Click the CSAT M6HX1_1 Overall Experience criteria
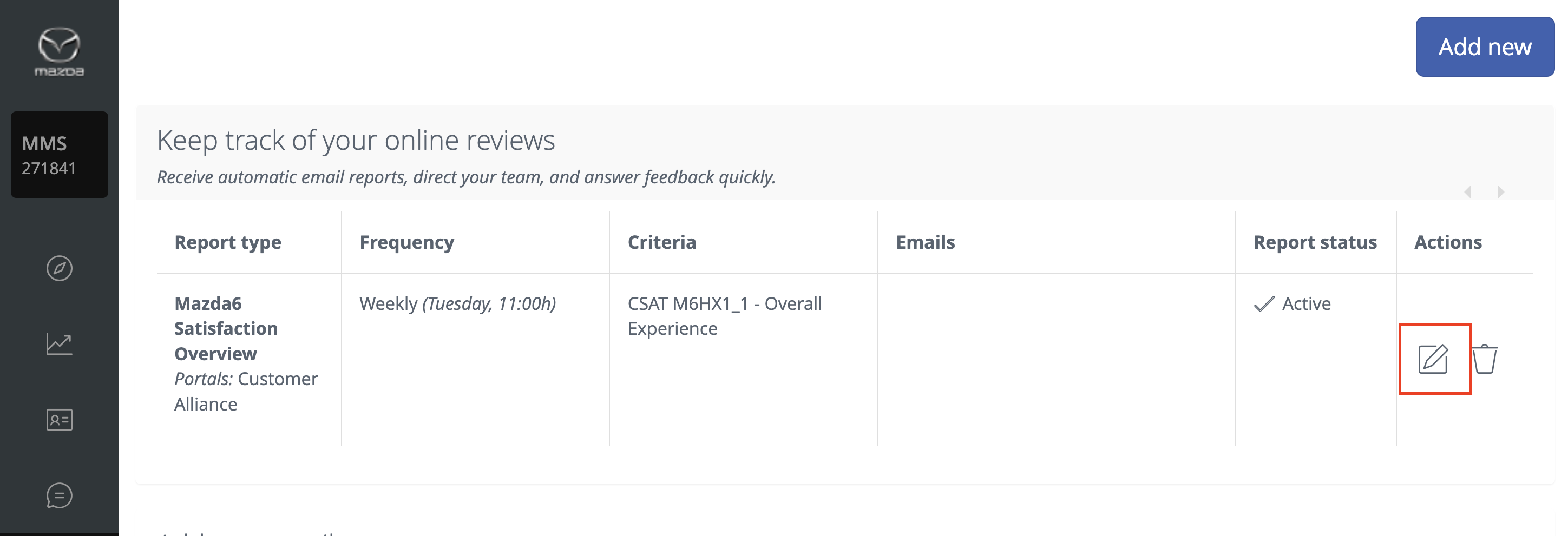Screen dimensions: 1568x536 [x=724, y=316]
